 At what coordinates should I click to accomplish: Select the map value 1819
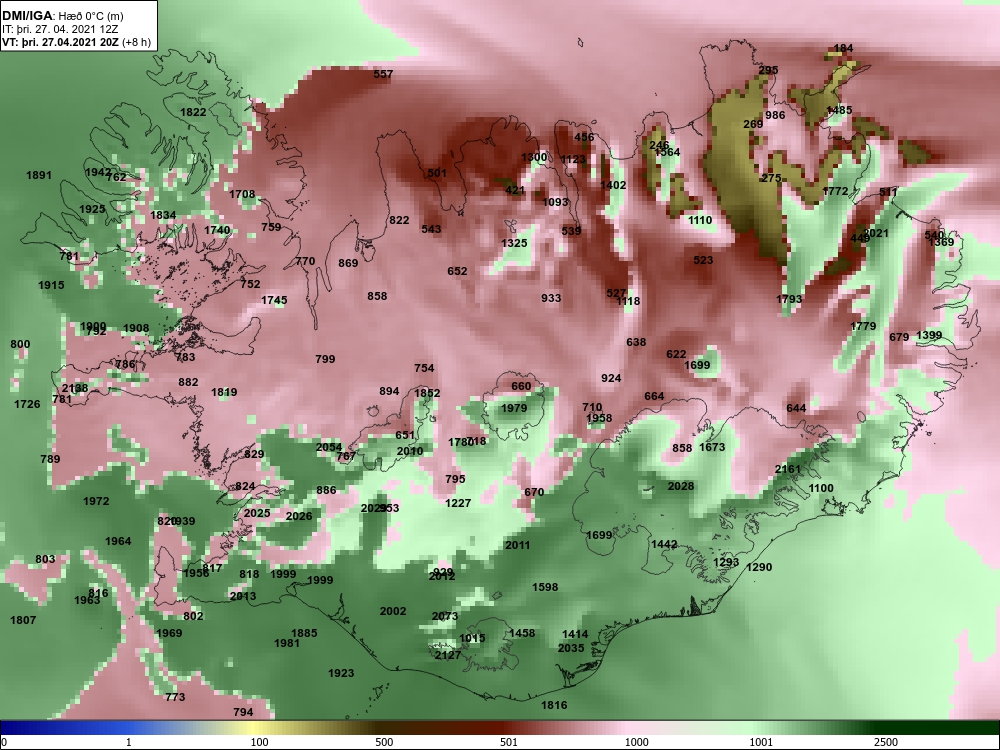click(224, 392)
